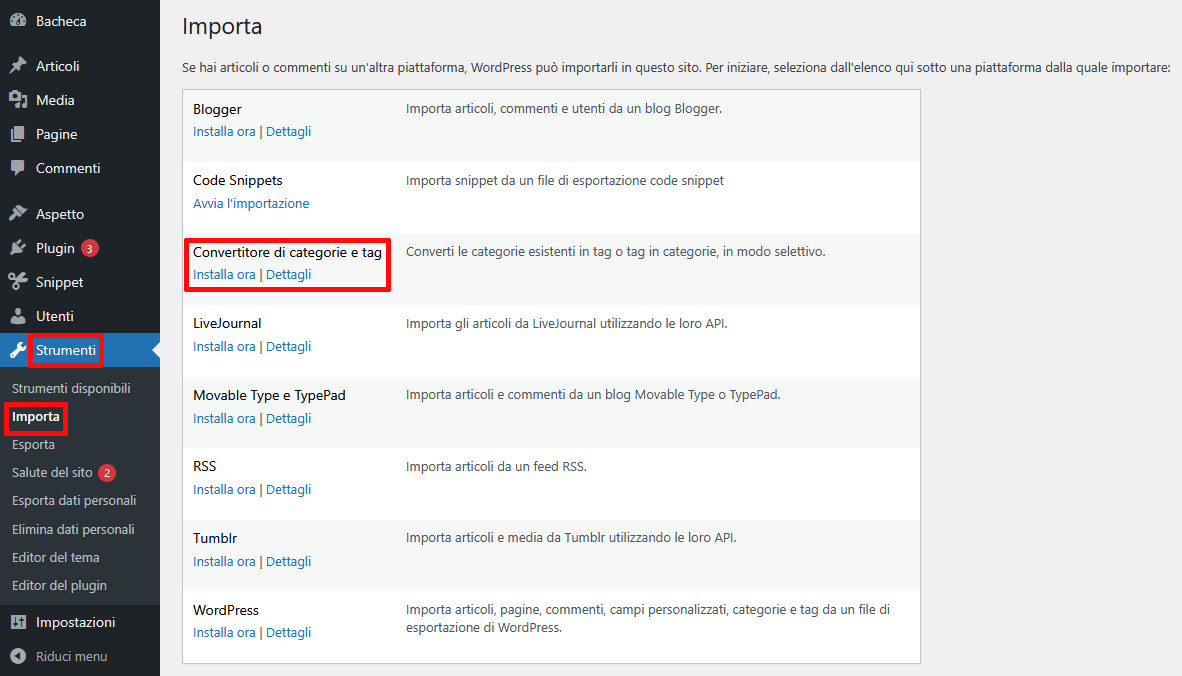The image size is (1182, 676).
Task: Click the Tumblr importer name
Action: (x=215, y=538)
